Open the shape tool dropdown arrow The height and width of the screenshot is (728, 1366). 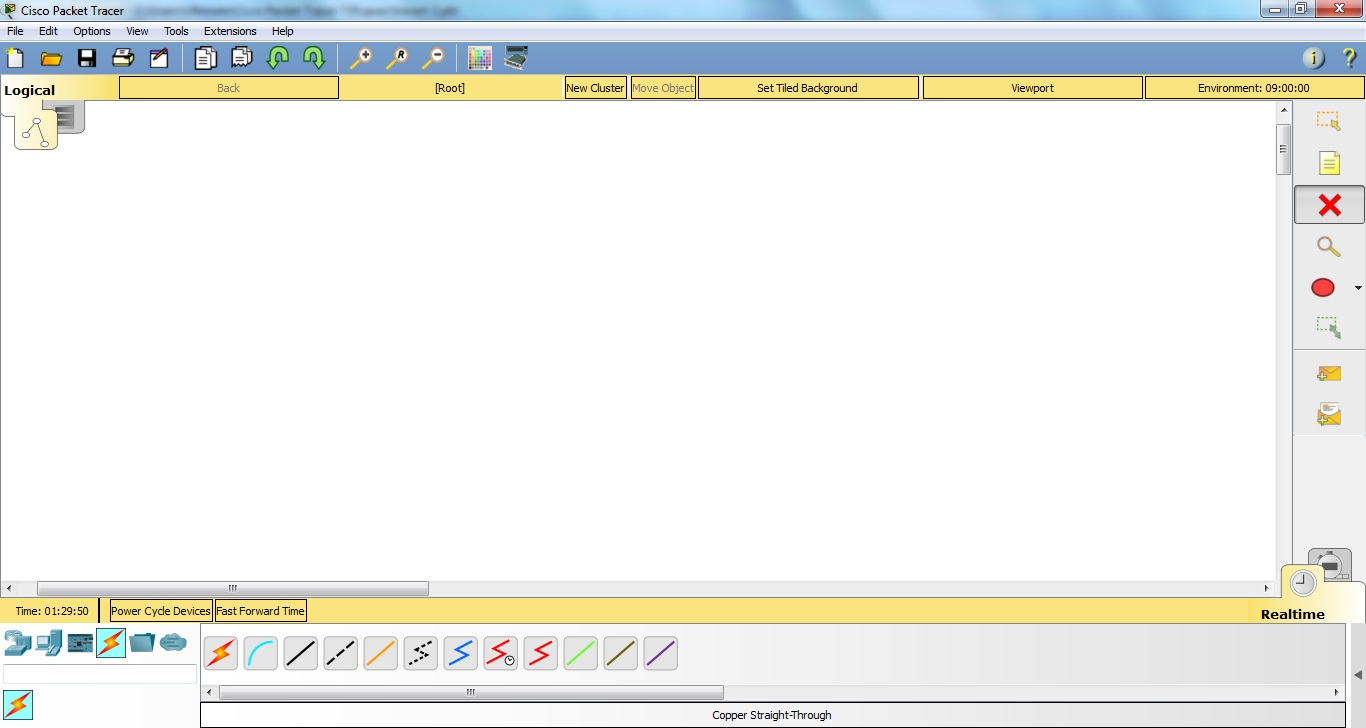pyautogui.click(x=1358, y=288)
